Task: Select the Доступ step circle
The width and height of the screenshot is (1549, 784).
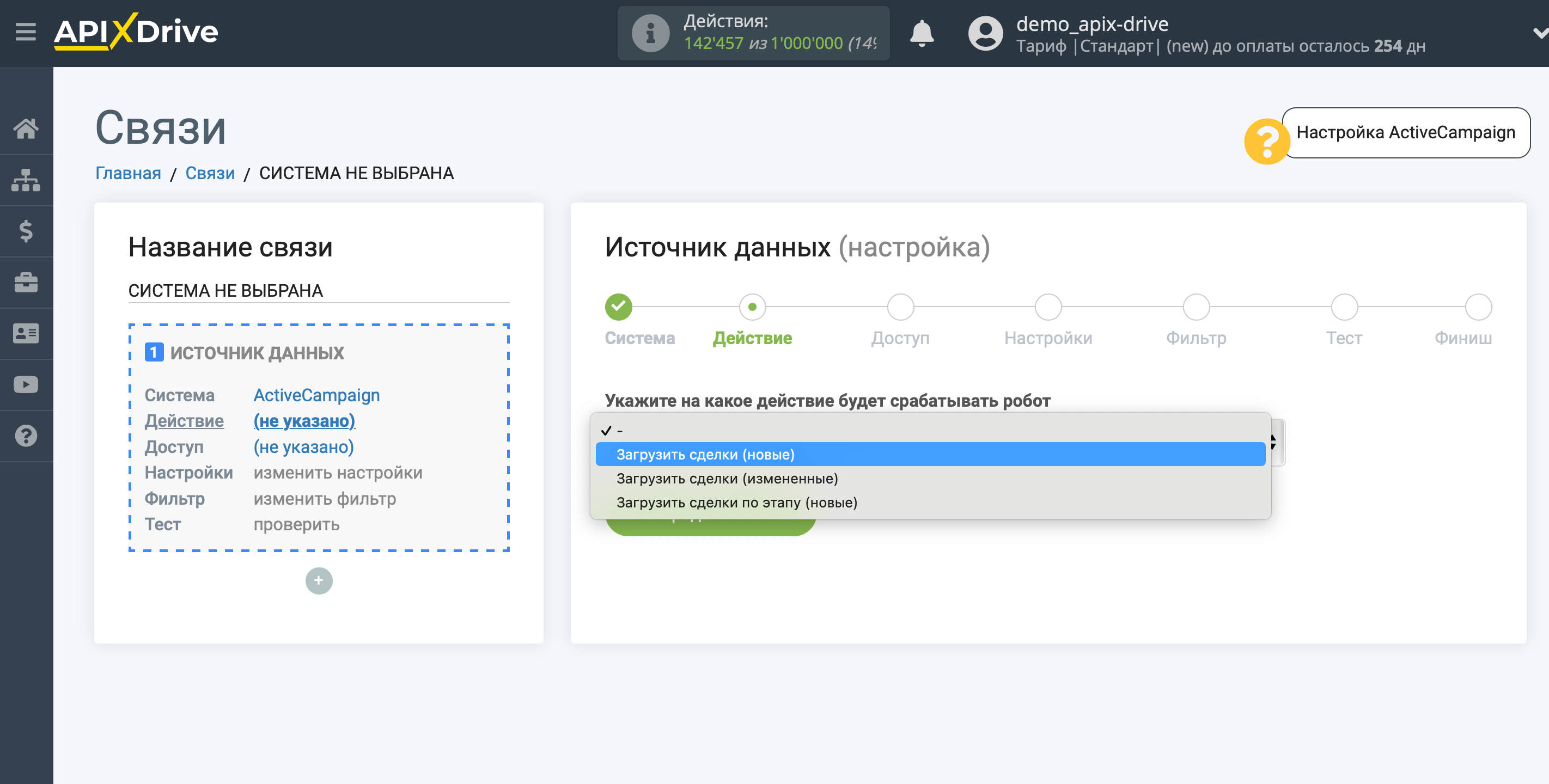Action: [x=900, y=307]
